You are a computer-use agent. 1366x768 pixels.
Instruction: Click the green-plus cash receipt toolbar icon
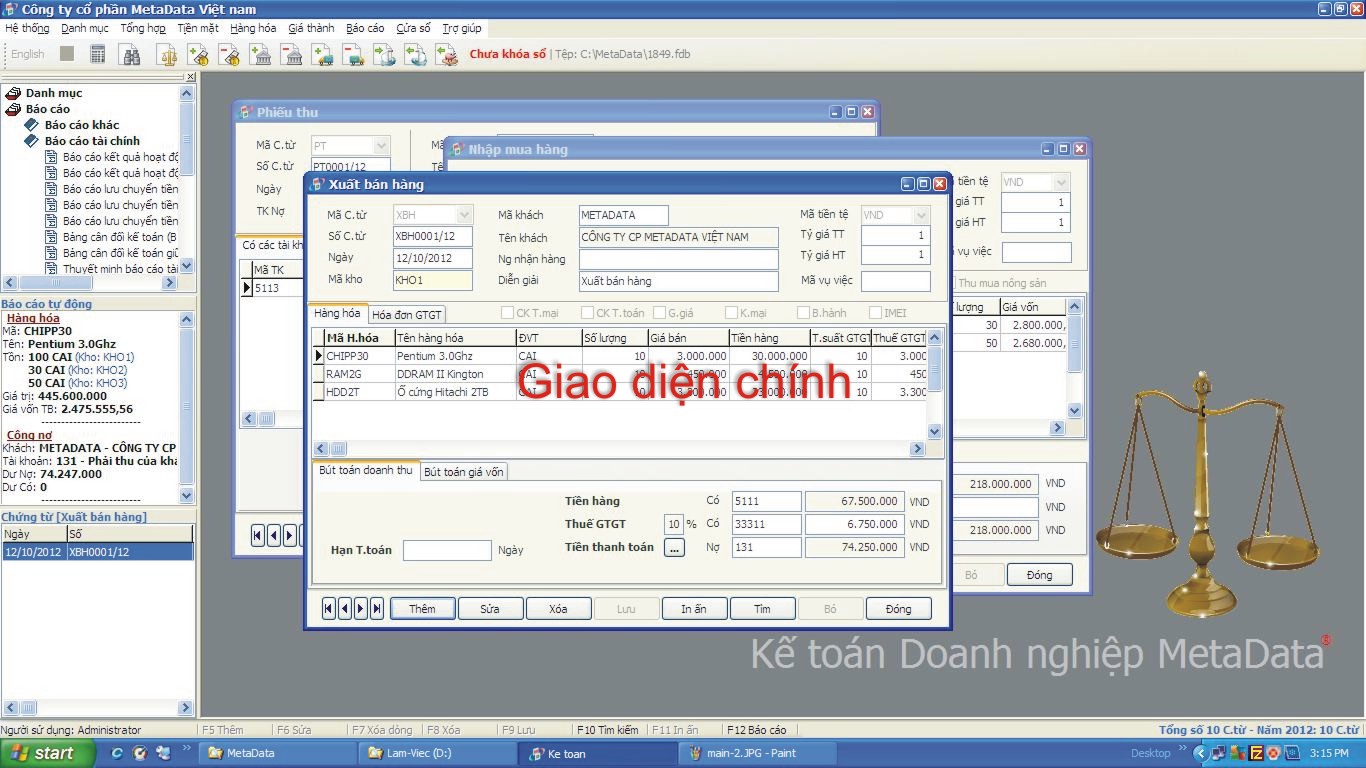198,55
